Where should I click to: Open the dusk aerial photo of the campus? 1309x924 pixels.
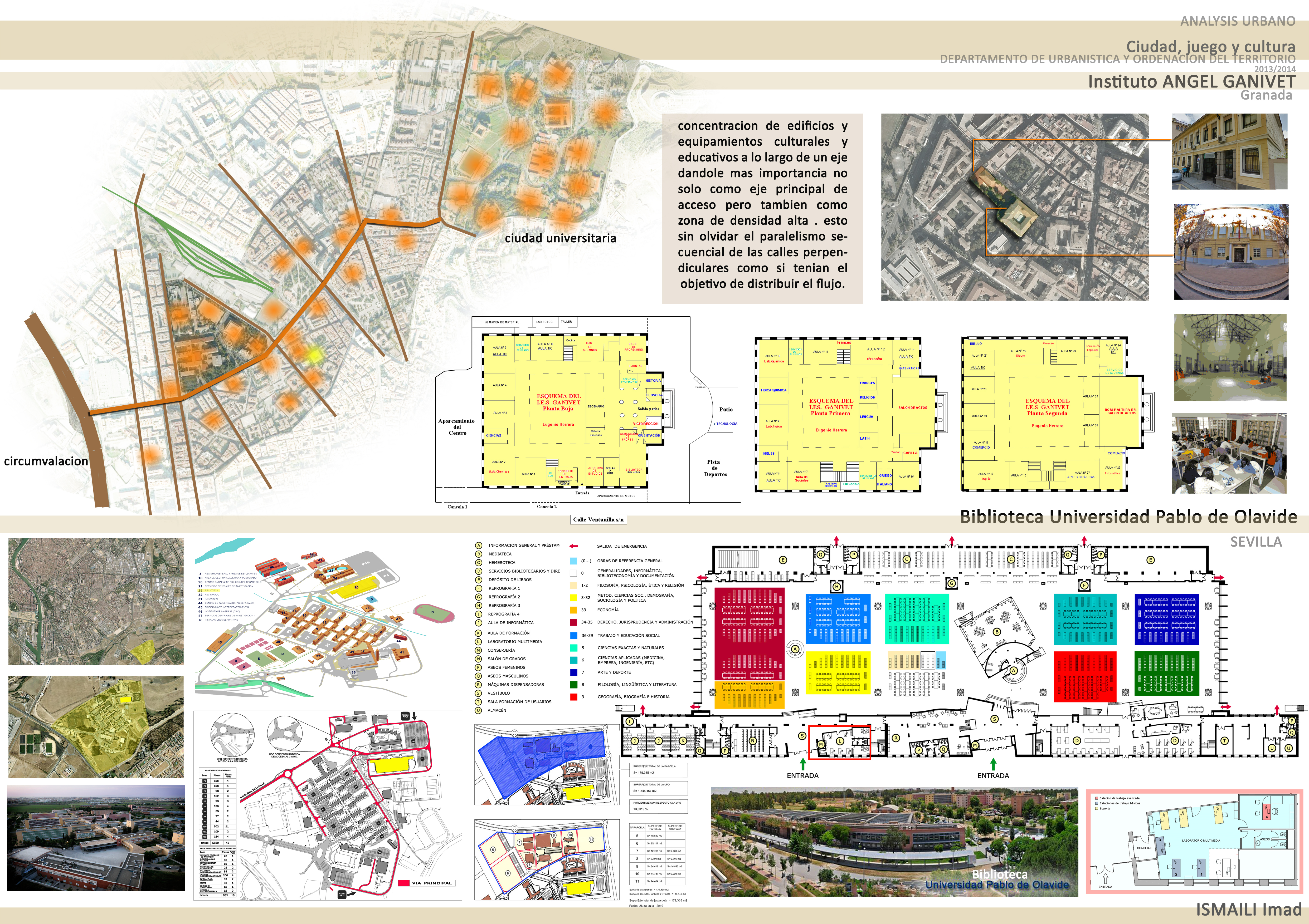tap(96, 838)
